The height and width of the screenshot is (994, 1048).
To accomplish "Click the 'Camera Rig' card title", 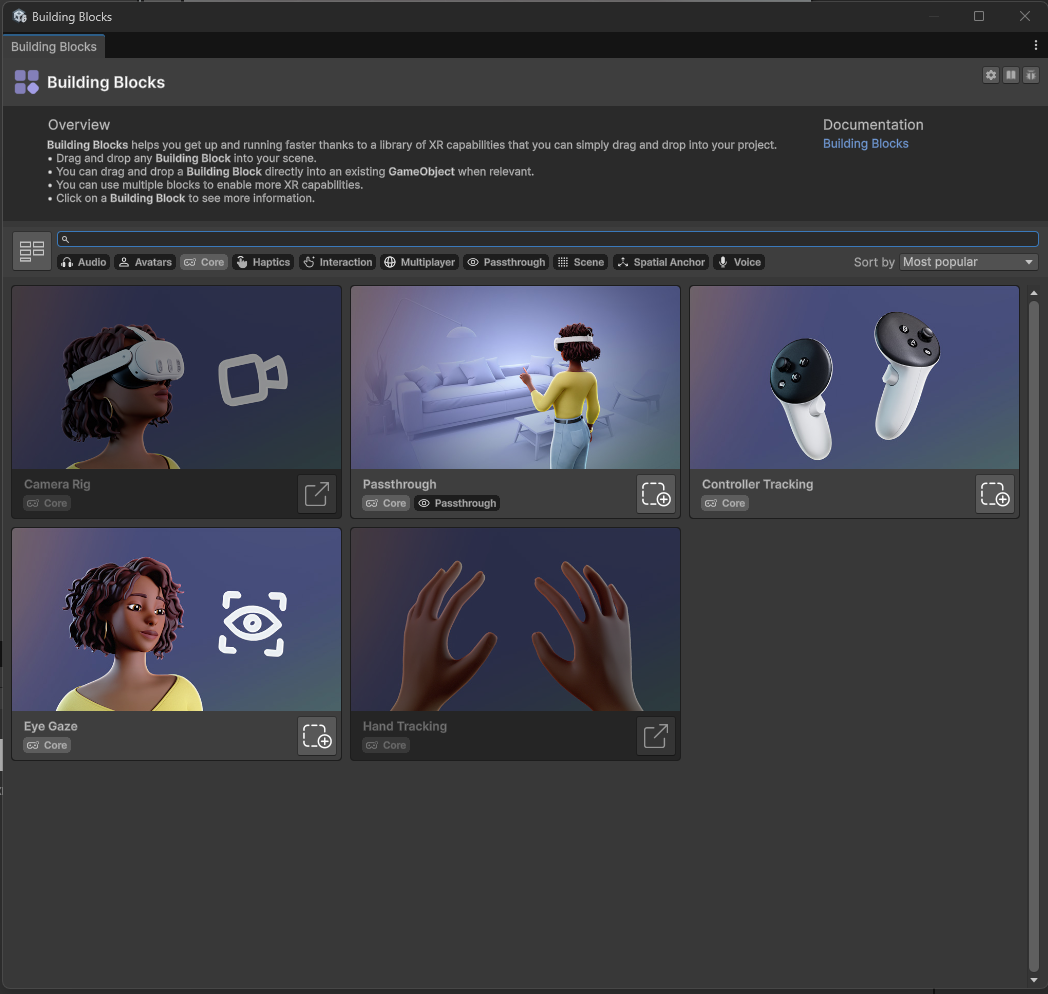I will click(x=57, y=484).
